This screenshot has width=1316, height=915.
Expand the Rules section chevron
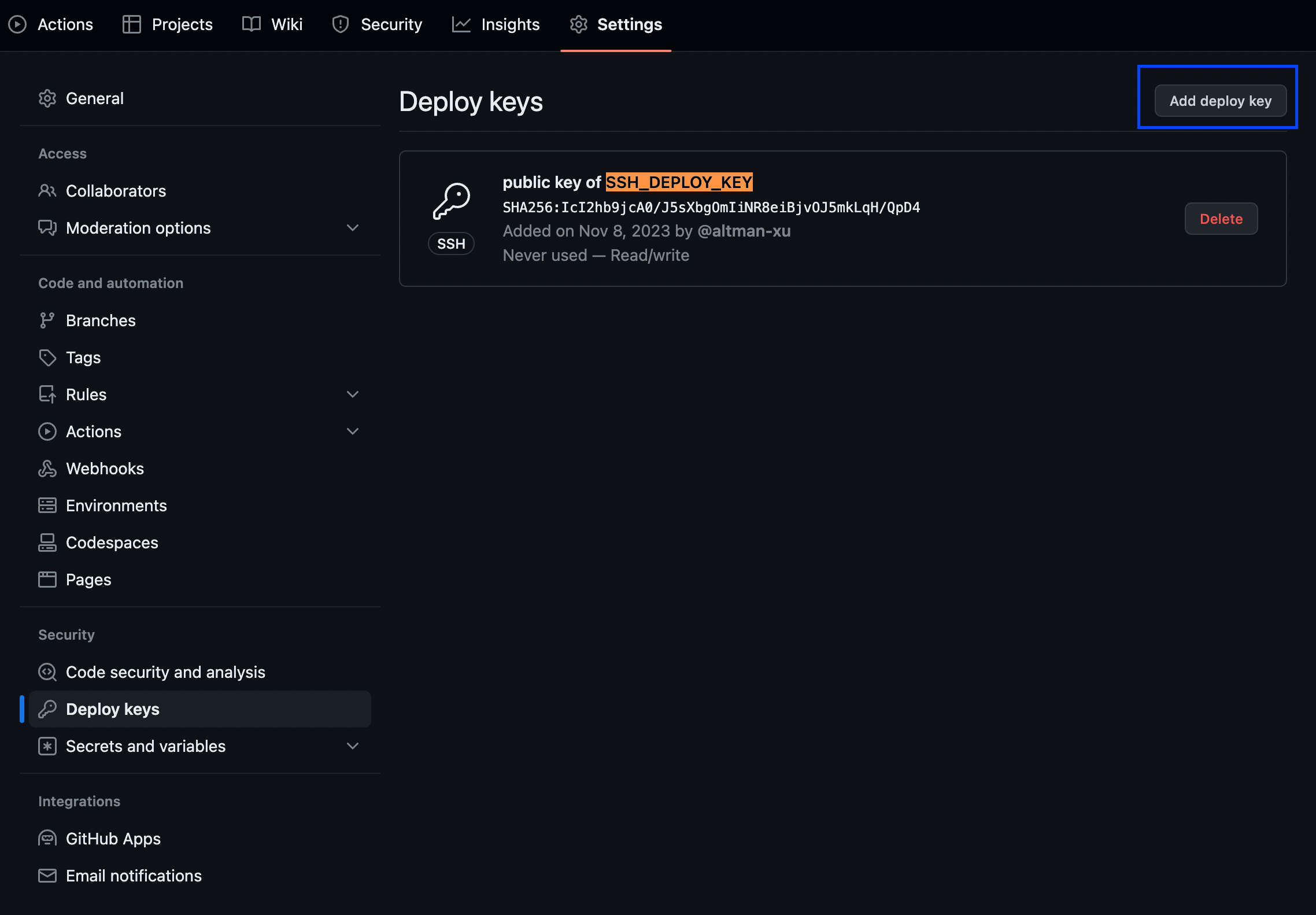[353, 394]
